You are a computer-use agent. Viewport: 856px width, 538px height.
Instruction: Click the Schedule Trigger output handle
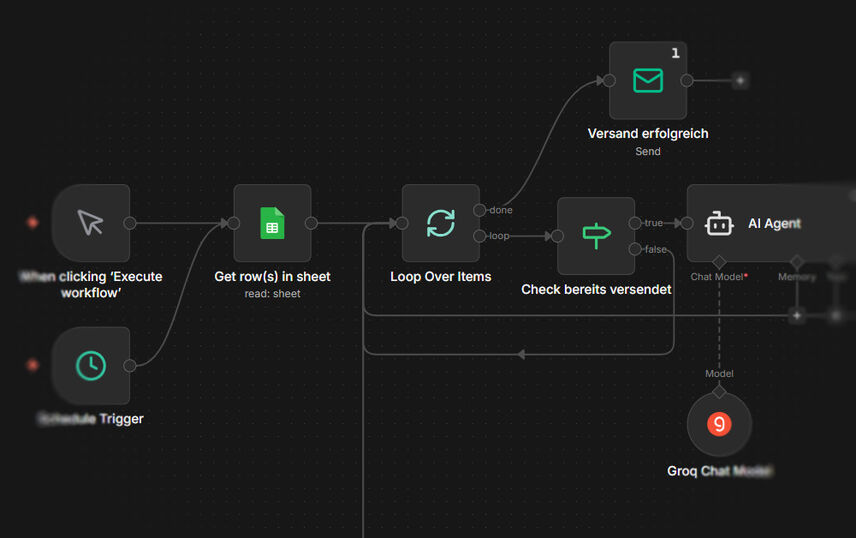[130, 365]
